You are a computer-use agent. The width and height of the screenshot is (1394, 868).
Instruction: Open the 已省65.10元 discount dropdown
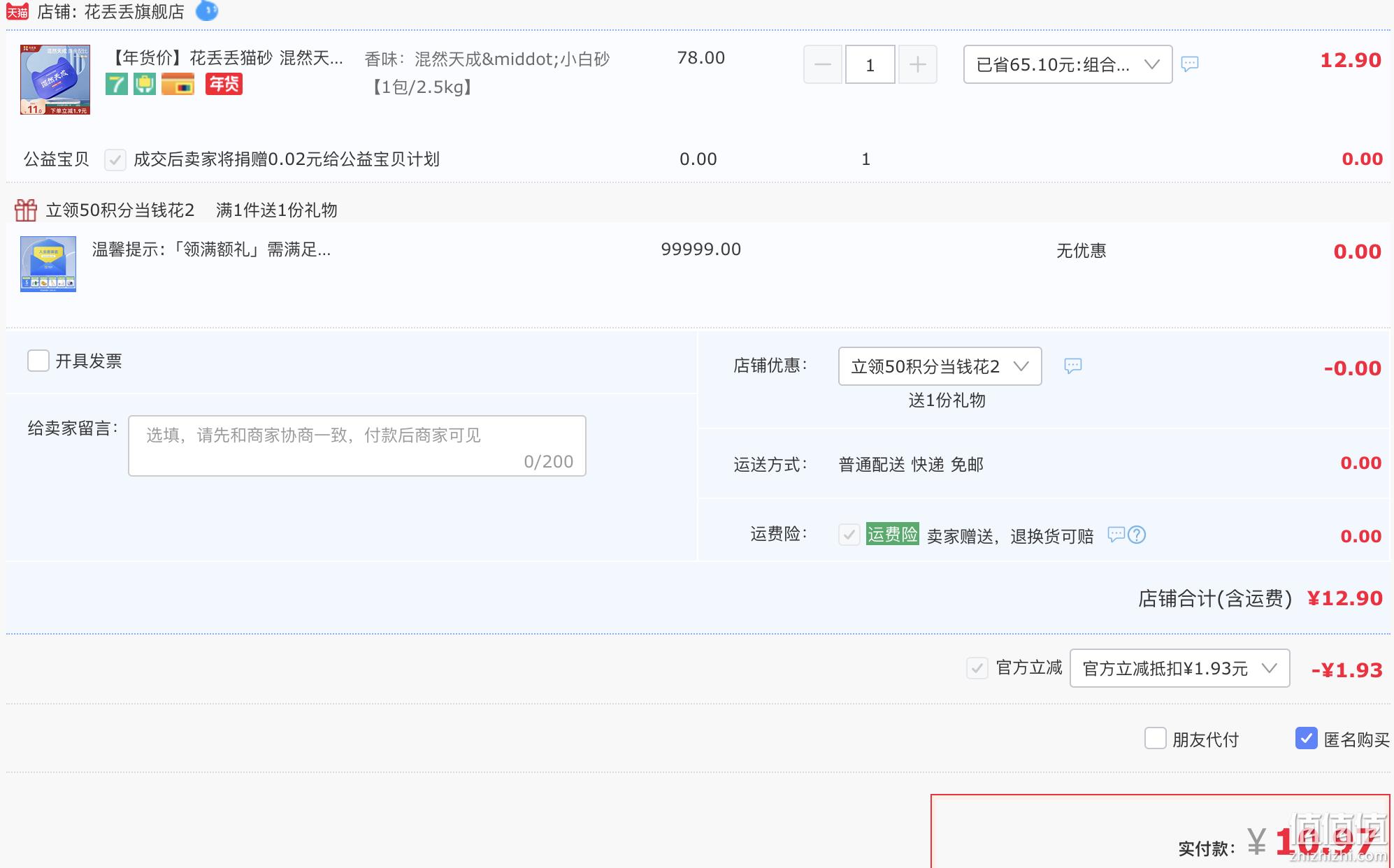pos(1068,65)
